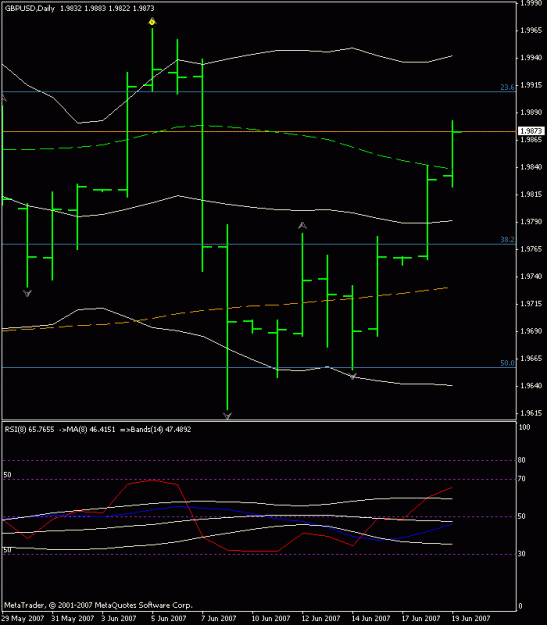Click the 1.9790 price scale value
Image resolution: width=547 pixels, height=625 pixels.
pyautogui.click(x=531, y=222)
